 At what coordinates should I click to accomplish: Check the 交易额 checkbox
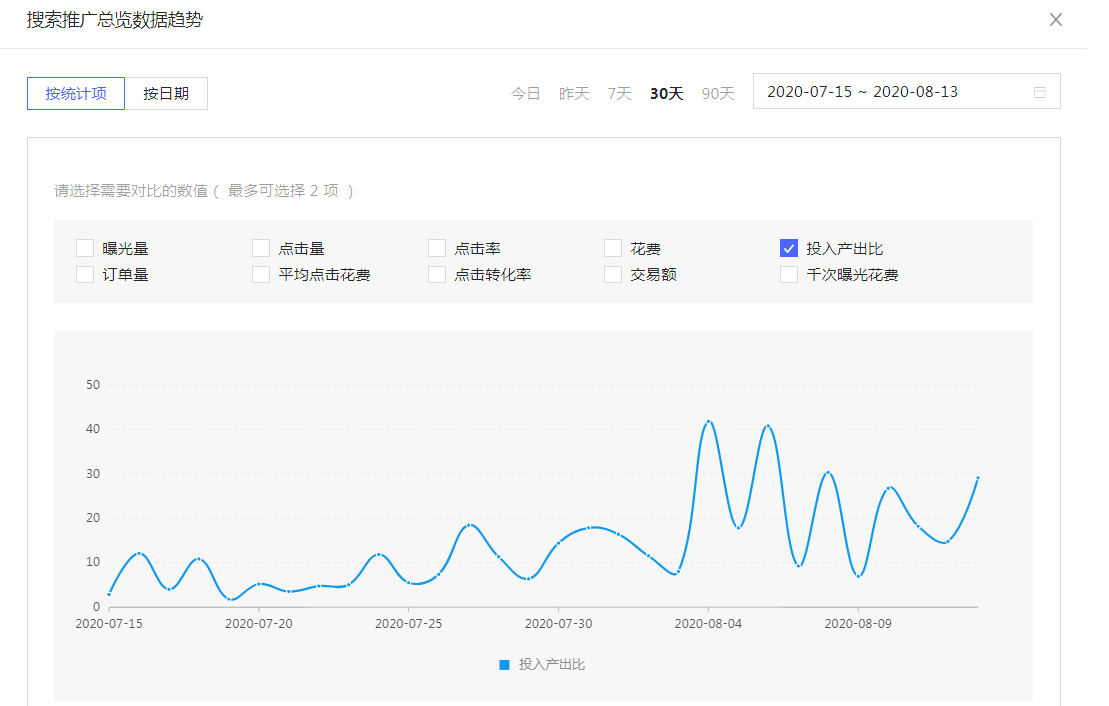(613, 274)
